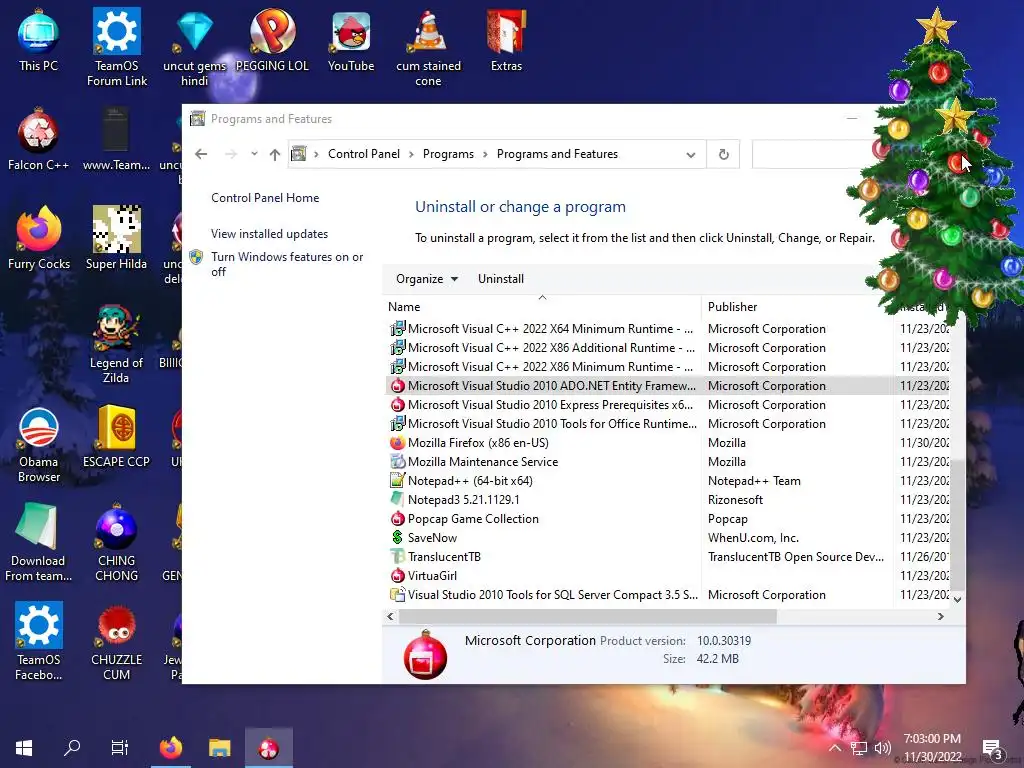Click the horizontal scrollbar left arrow
The height and width of the screenshot is (768, 1024).
pyautogui.click(x=391, y=616)
